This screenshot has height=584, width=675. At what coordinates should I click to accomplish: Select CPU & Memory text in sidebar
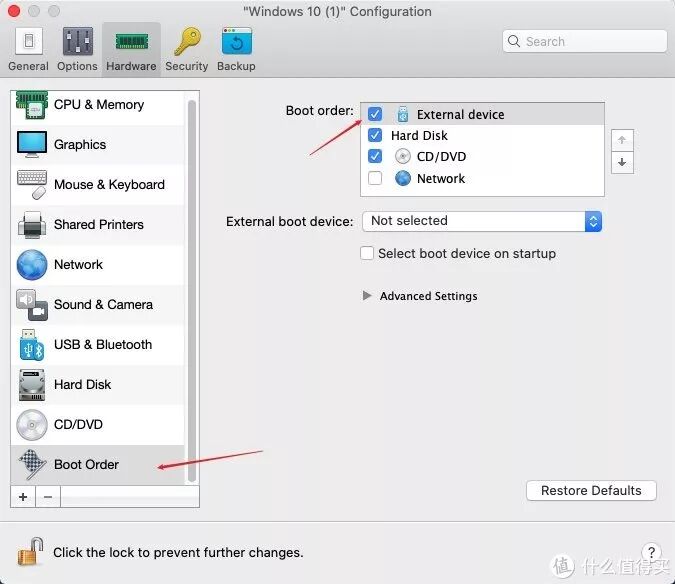point(99,105)
